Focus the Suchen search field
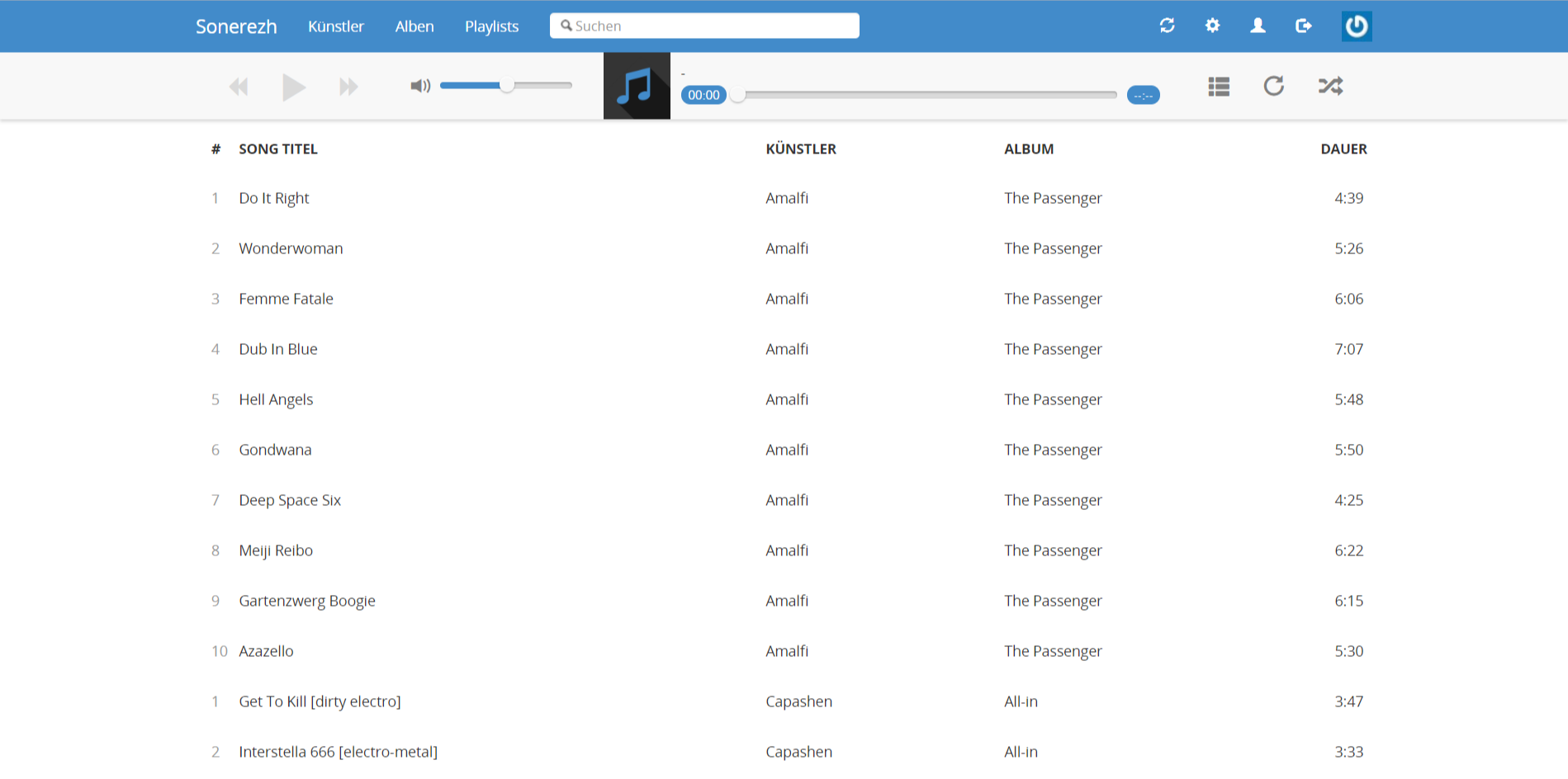Screen dimensions: 1568x779 (x=704, y=26)
